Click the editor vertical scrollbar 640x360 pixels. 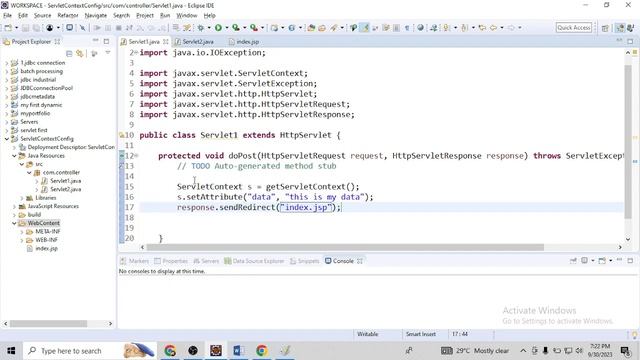tap(628, 143)
